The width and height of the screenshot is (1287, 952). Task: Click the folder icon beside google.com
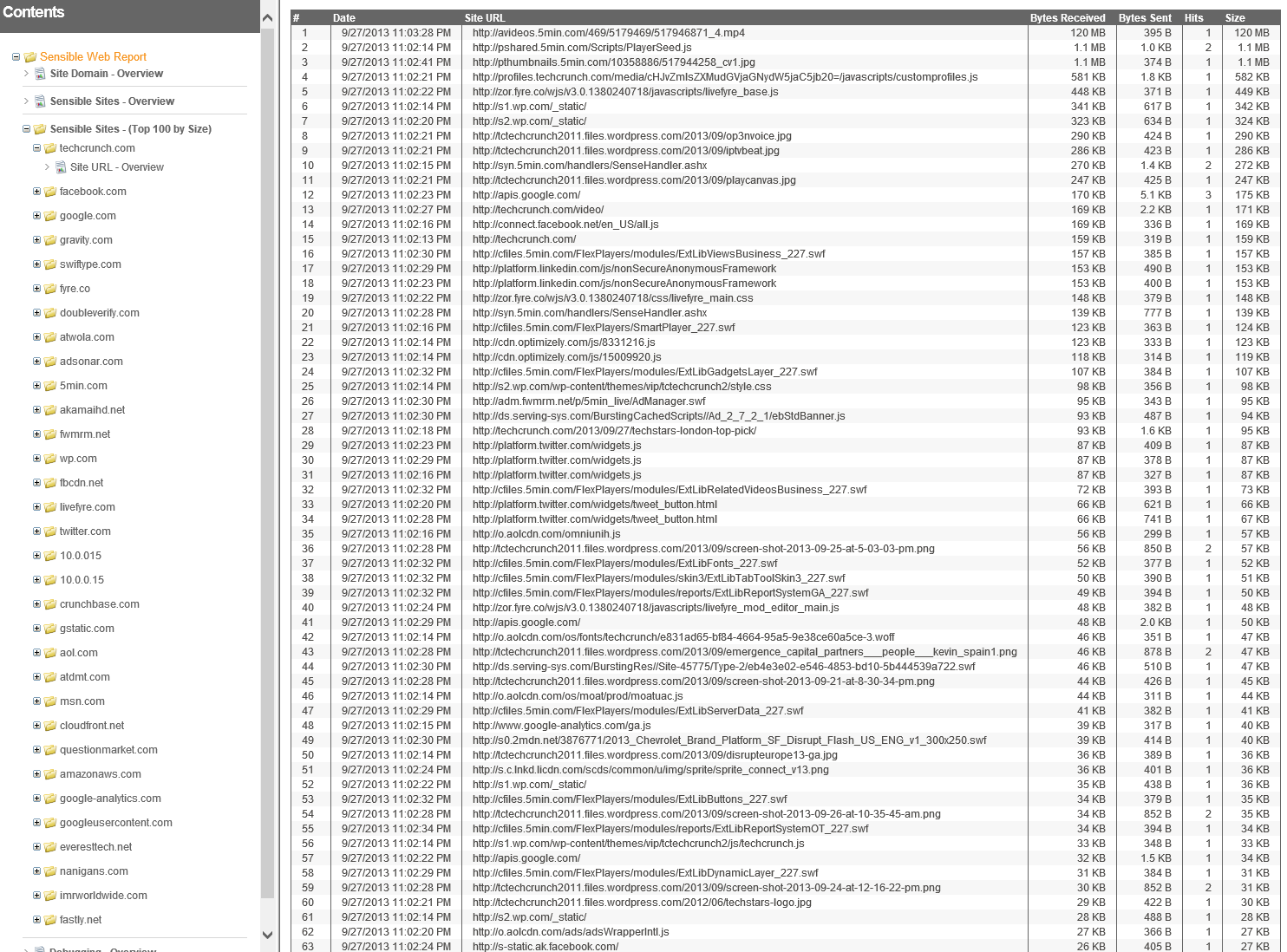[x=50, y=216]
